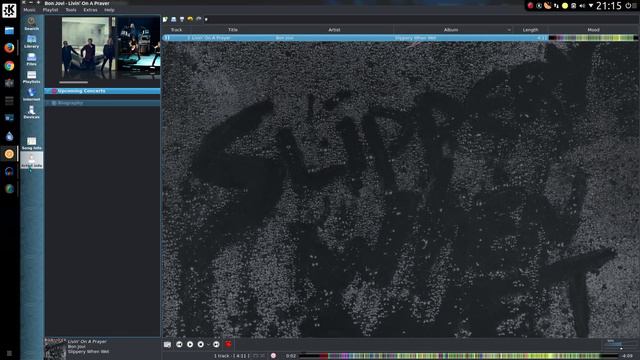Click the red love/scrobble button

click(228, 344)
